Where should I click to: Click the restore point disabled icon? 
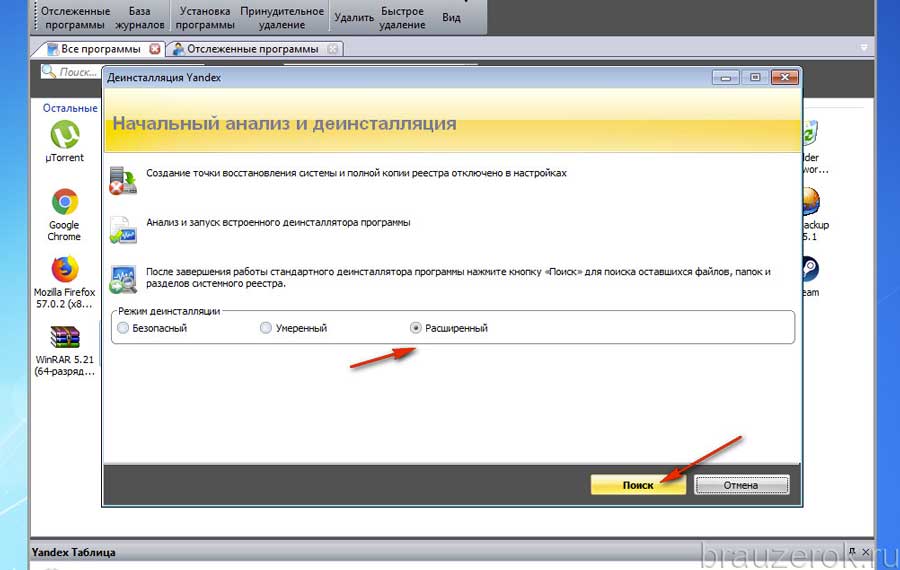tap(123, 180)
